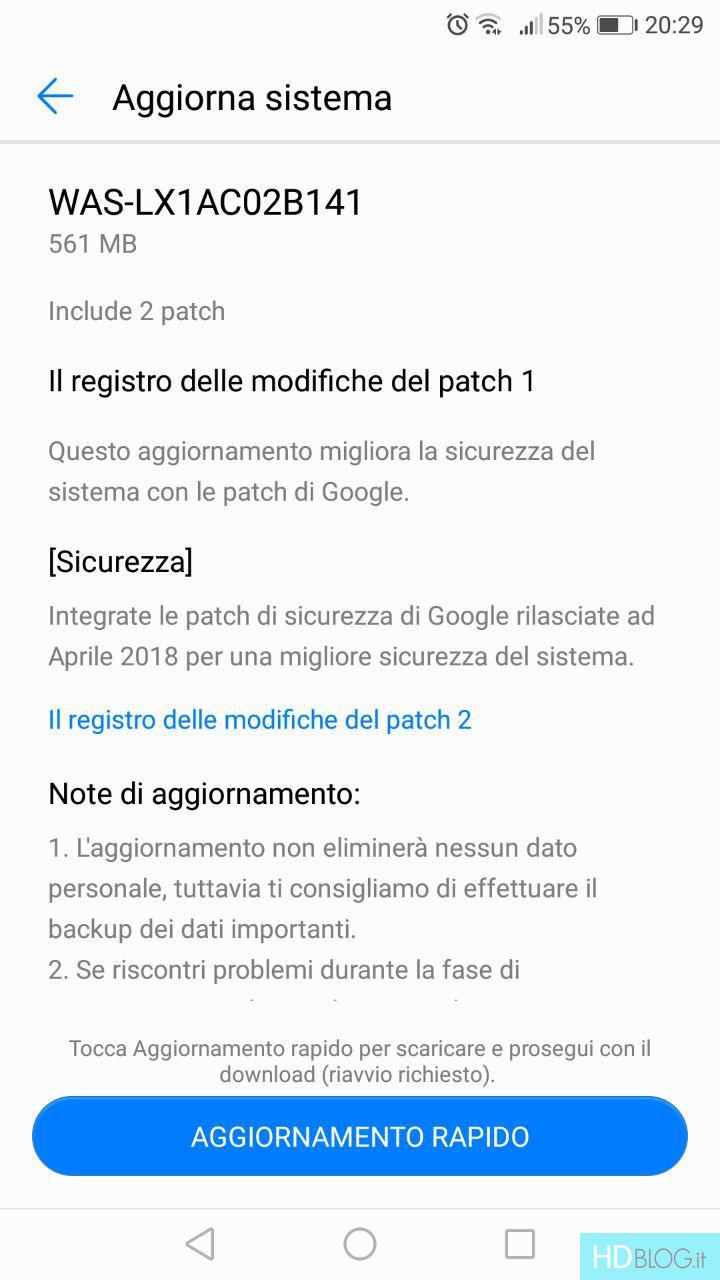Tap the Note di aggiornamento heading
Image resolution: width=720 pixels, height=1280 pixels.
[x=204, y=795]
